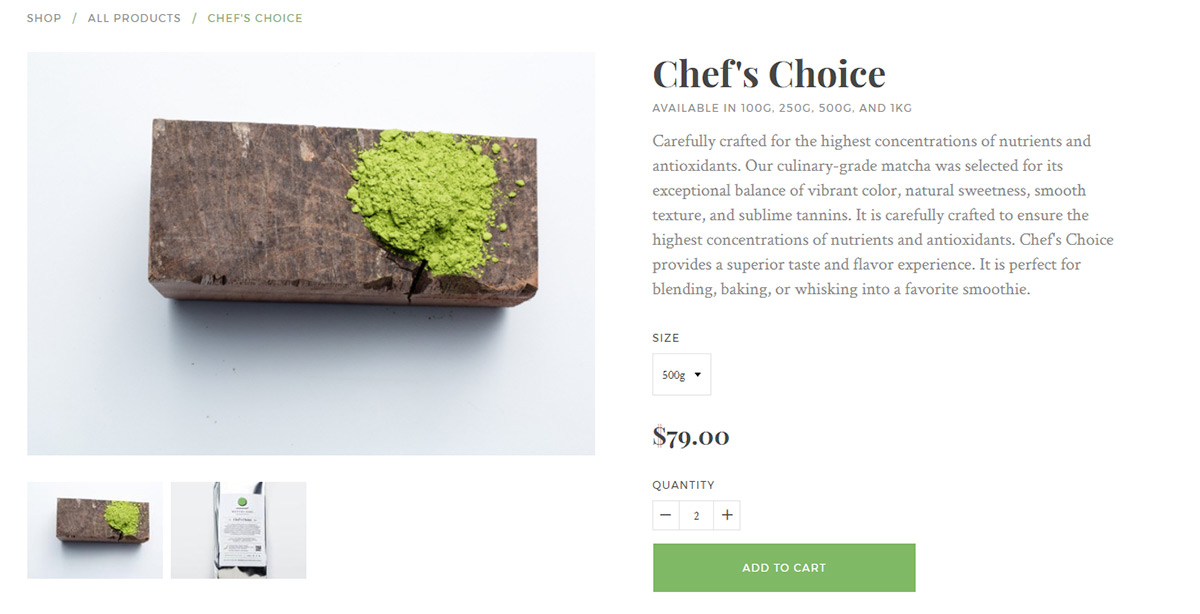Image resolution: width=1200 pixels, height=614 pixels.
Task: Open All Products breadcrumb link
Action: tap(134, 18)
